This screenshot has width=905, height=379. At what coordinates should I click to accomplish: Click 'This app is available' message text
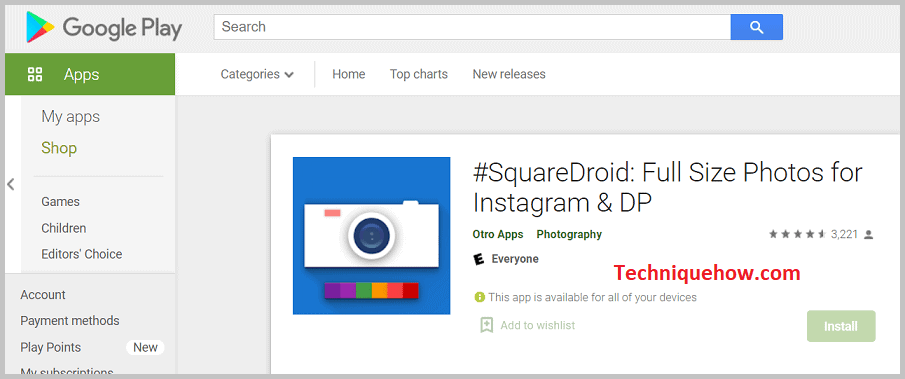(592, 298)
